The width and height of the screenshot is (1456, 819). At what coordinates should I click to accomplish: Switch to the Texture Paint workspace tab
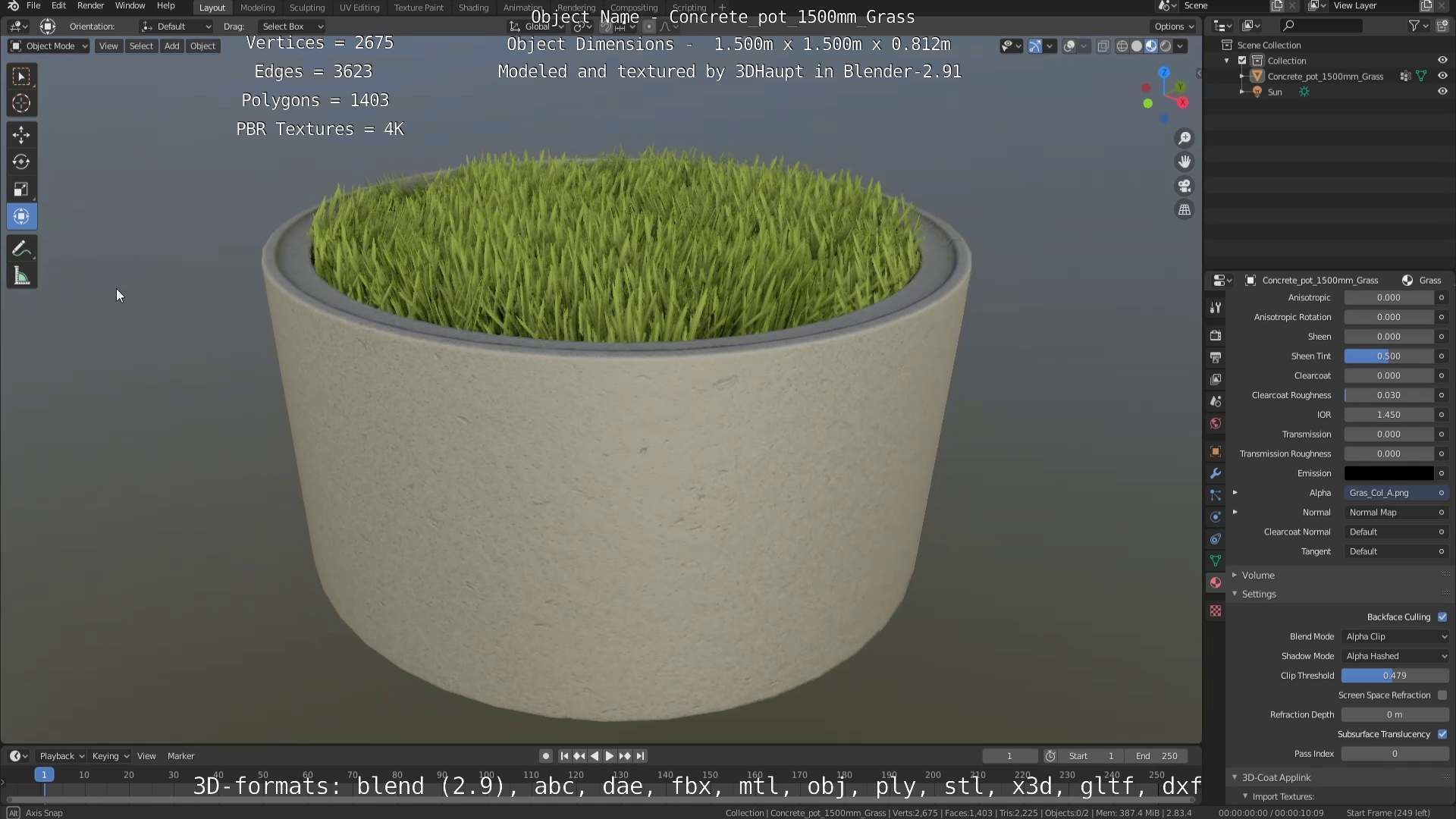click(x=419, y=8)
